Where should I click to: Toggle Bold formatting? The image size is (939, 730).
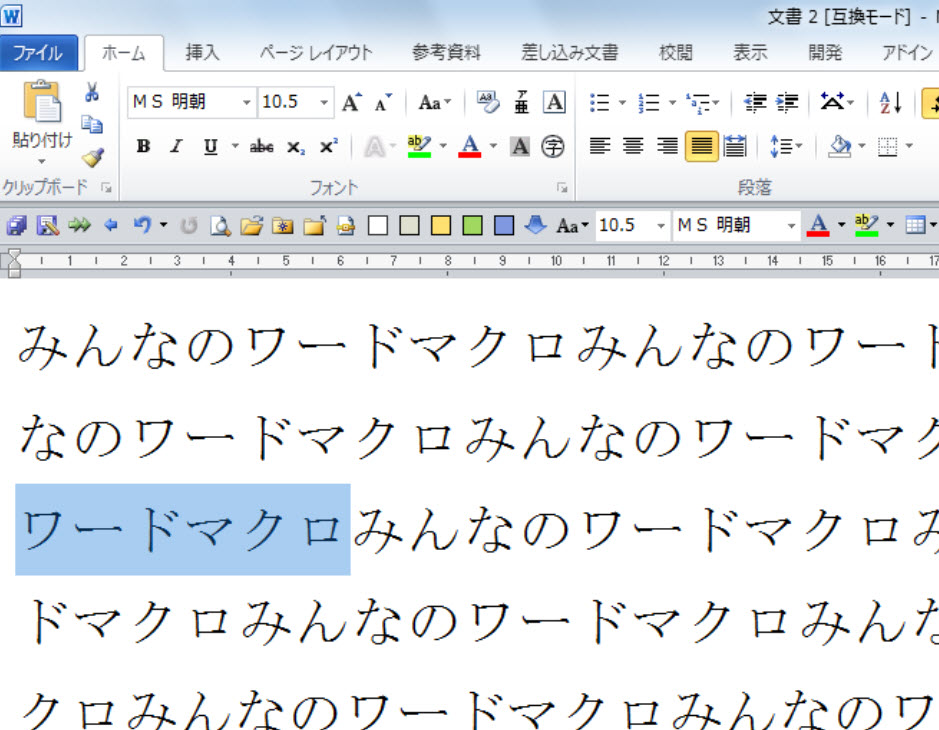pos(143,147)
